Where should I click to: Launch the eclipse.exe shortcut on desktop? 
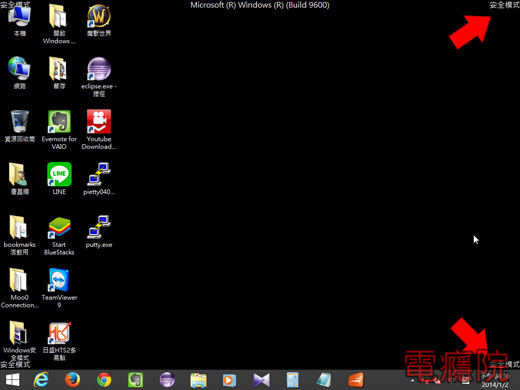click(x=99, y=77)
